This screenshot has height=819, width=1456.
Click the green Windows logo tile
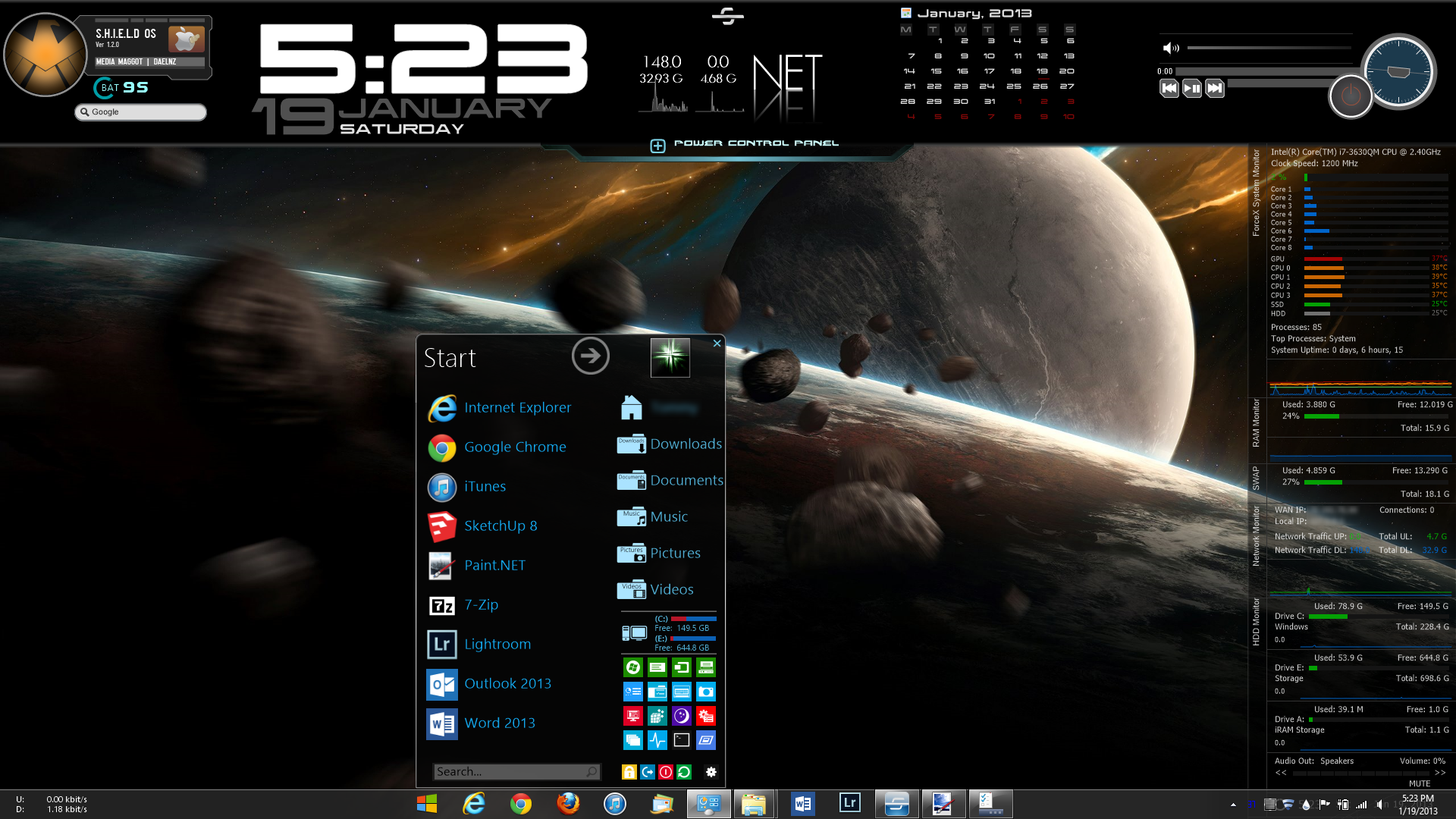[x=633, y=667]
